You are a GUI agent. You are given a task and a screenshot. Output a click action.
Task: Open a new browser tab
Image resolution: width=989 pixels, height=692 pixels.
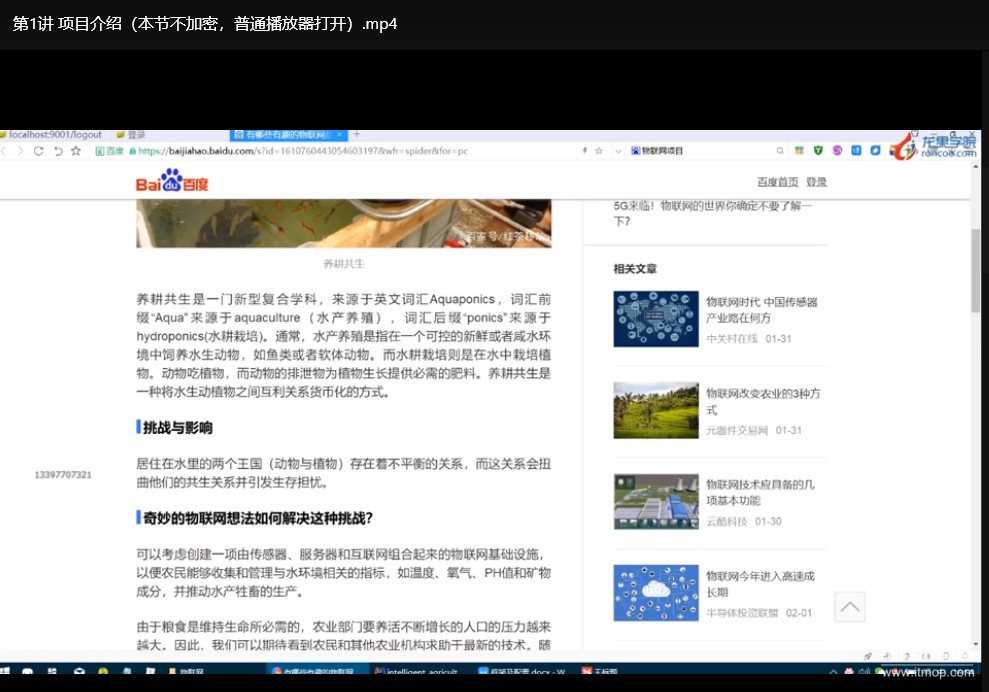tap(357, 134)
